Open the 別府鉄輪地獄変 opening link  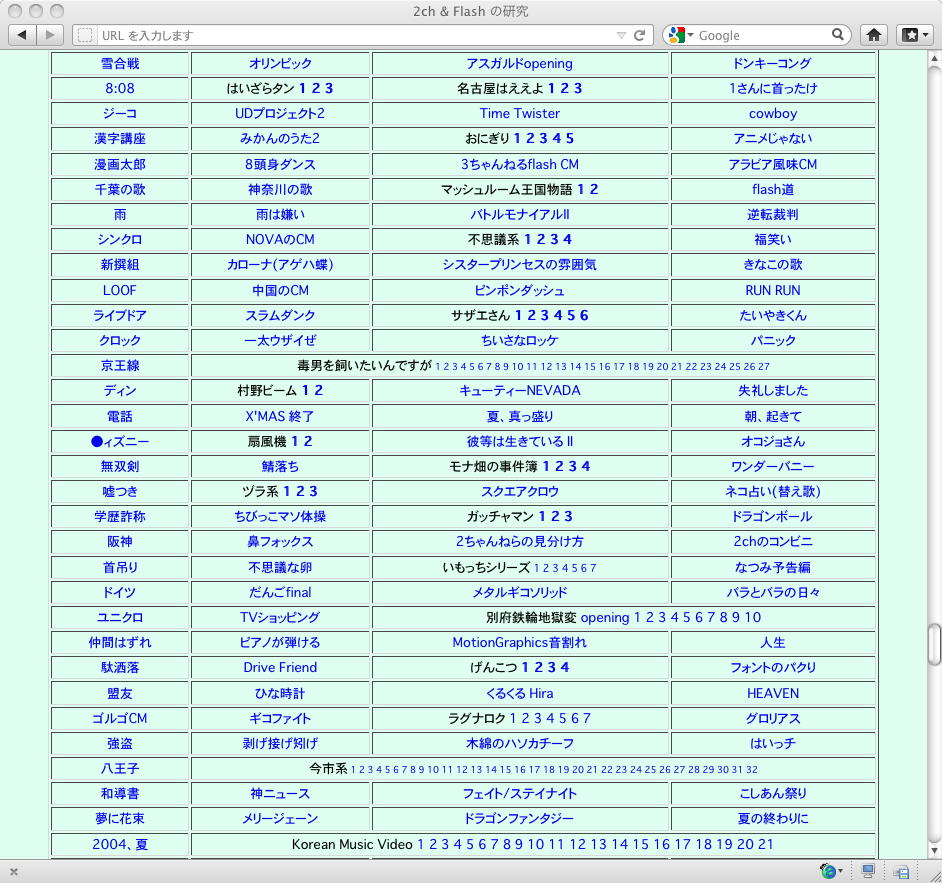click(x=605, y=617)
